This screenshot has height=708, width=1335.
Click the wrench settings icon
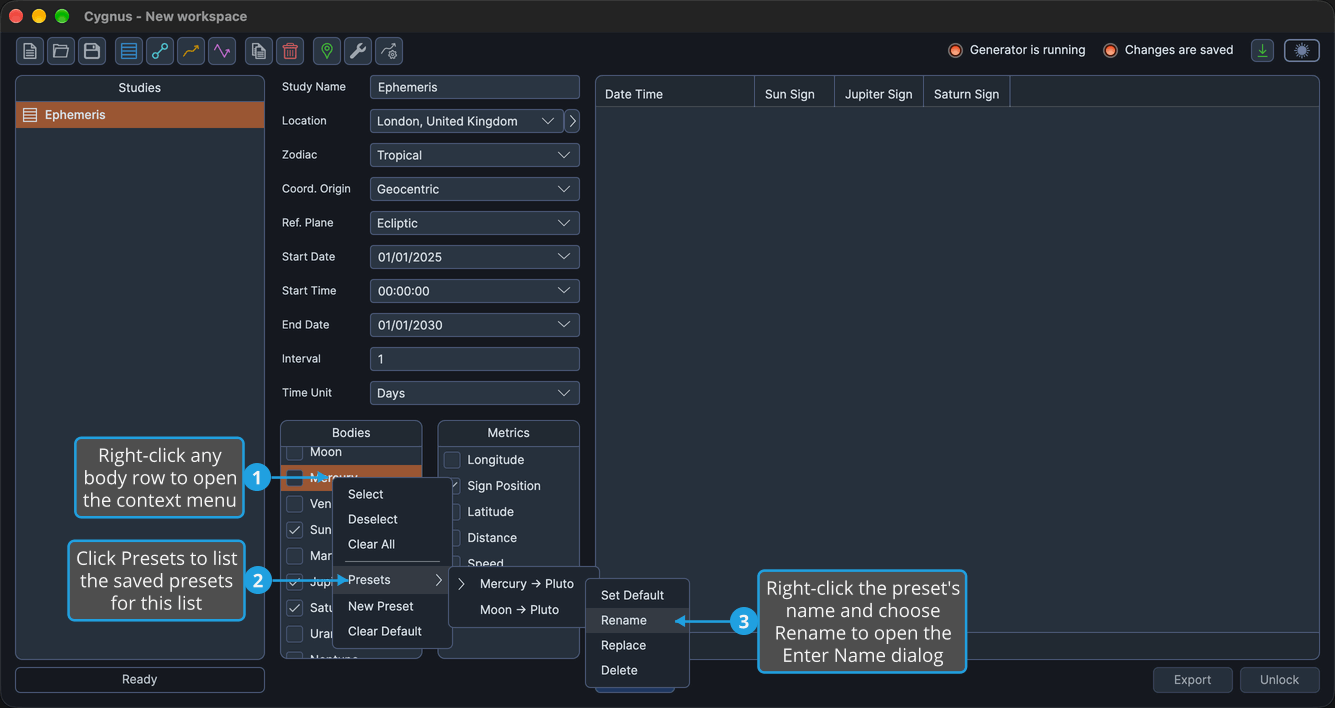pyautogui.click(x=358, y=51)
